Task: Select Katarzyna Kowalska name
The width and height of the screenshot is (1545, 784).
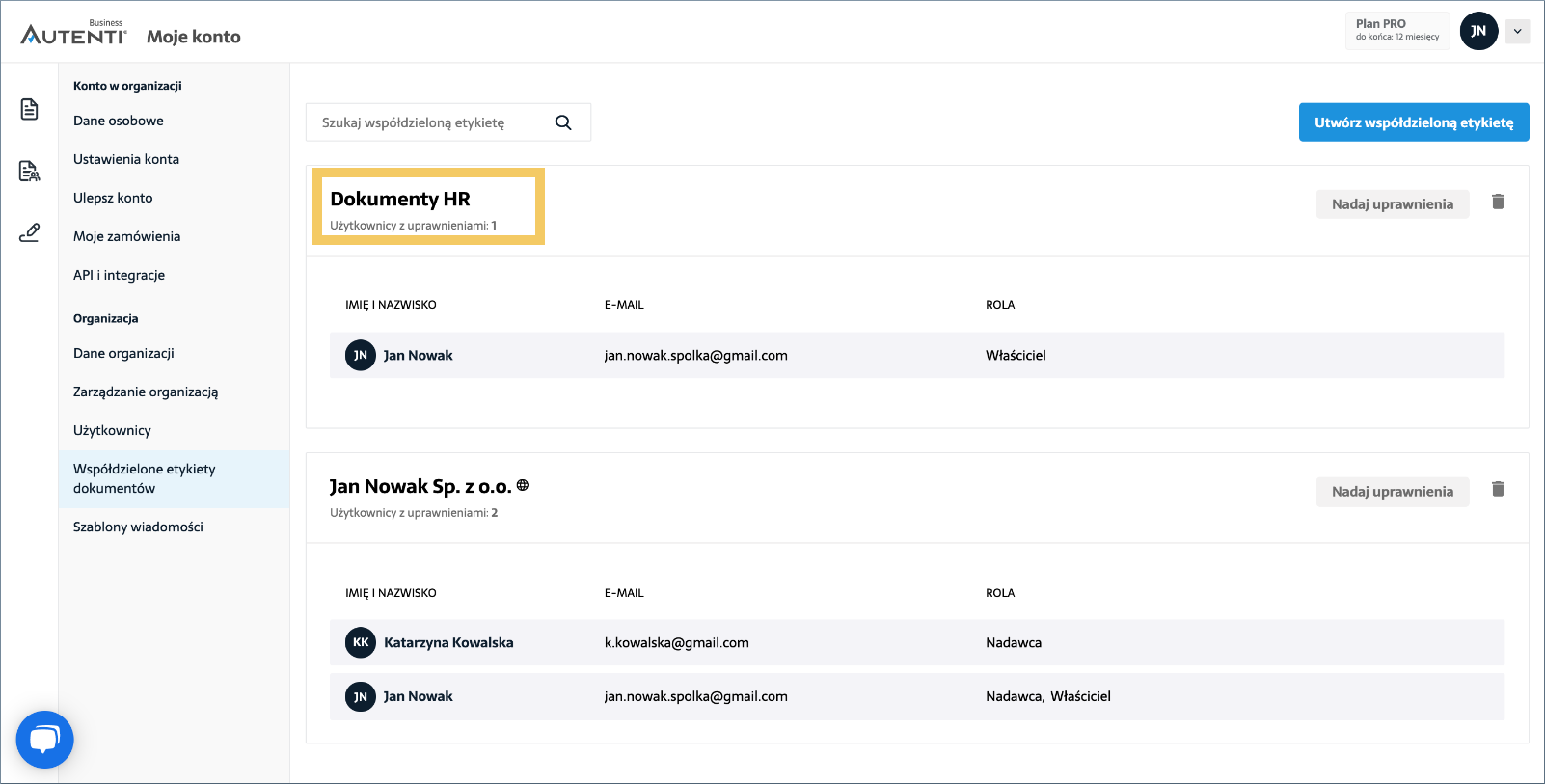Action: [x=448, y=642]
